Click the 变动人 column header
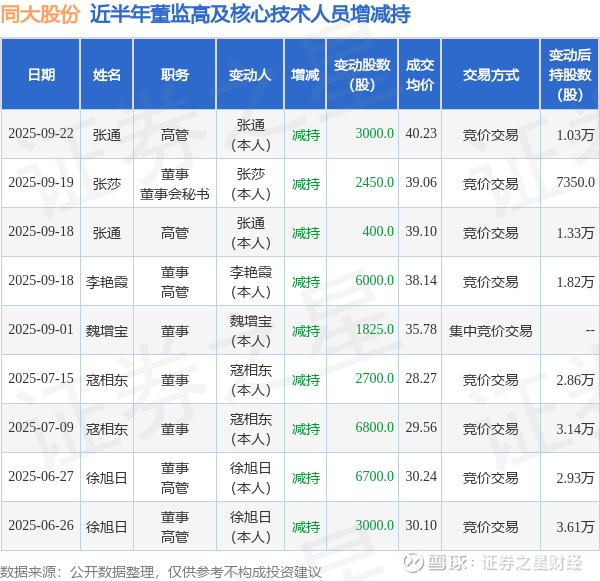 click(250, 74)
